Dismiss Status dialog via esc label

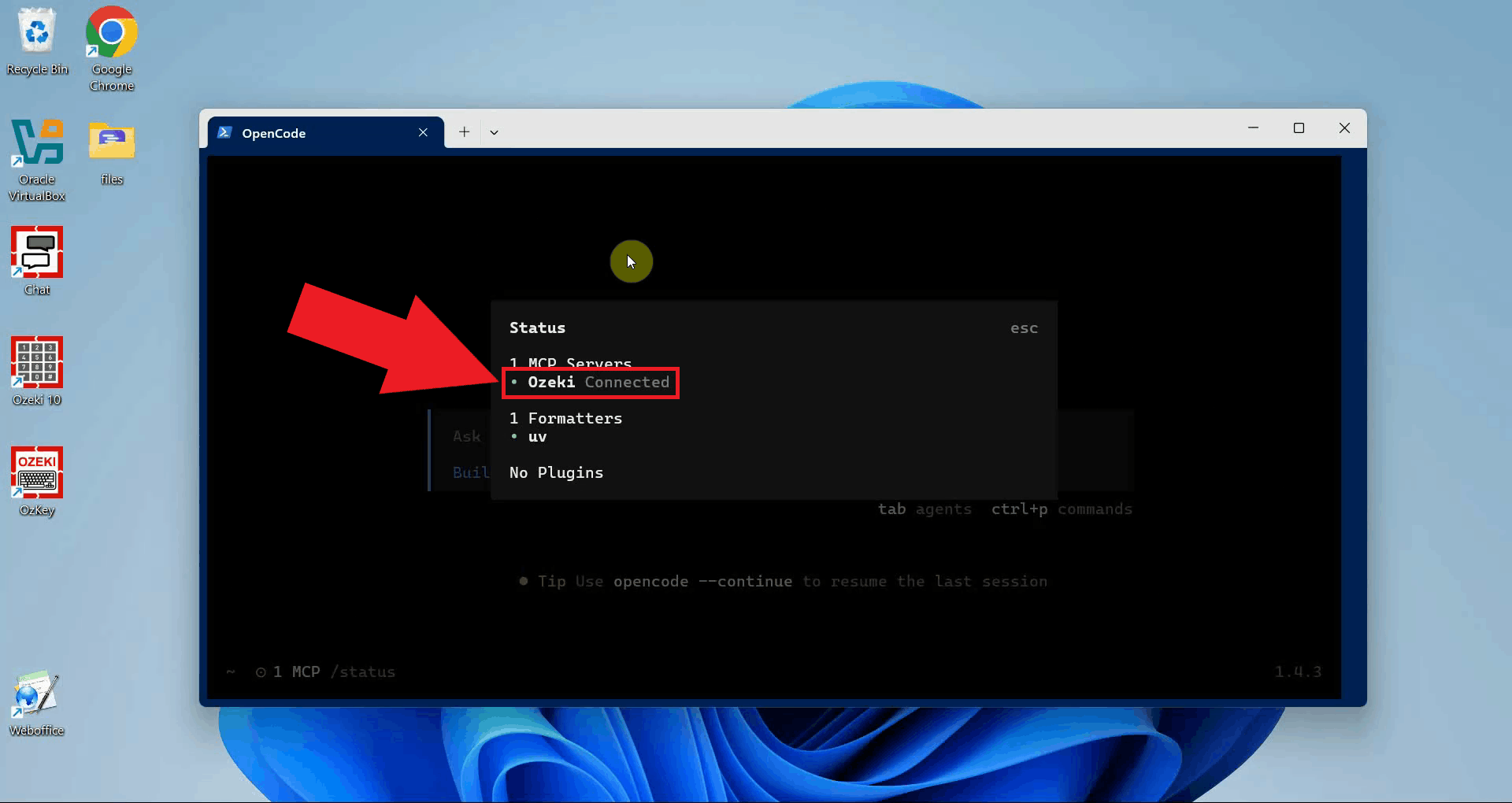pyautogui.click(x=1024, y=328)
